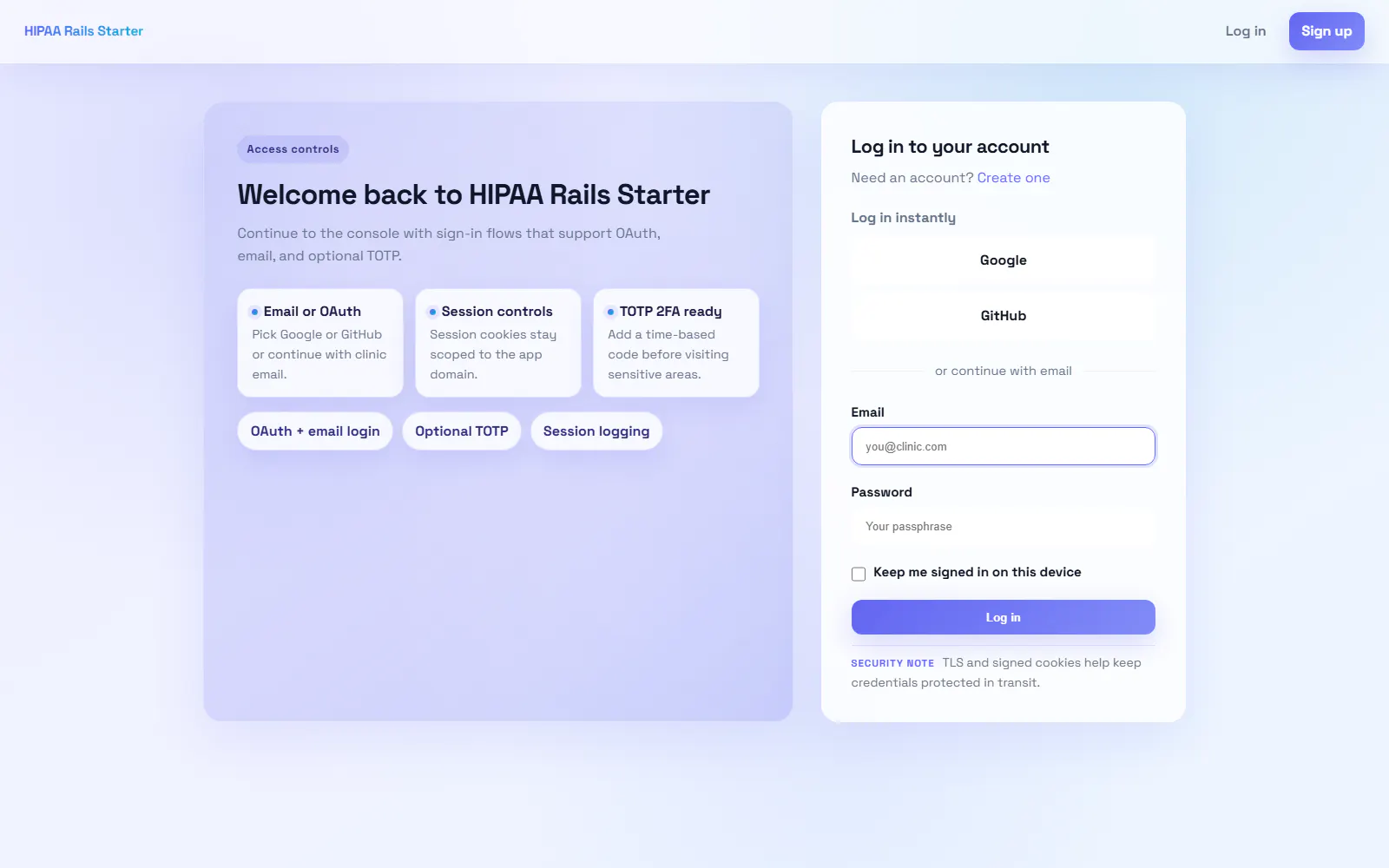1389x868 pixels.
Task: Click the blue dot beside Session controls
Action: pyautogui.click(x=432, y=312)
